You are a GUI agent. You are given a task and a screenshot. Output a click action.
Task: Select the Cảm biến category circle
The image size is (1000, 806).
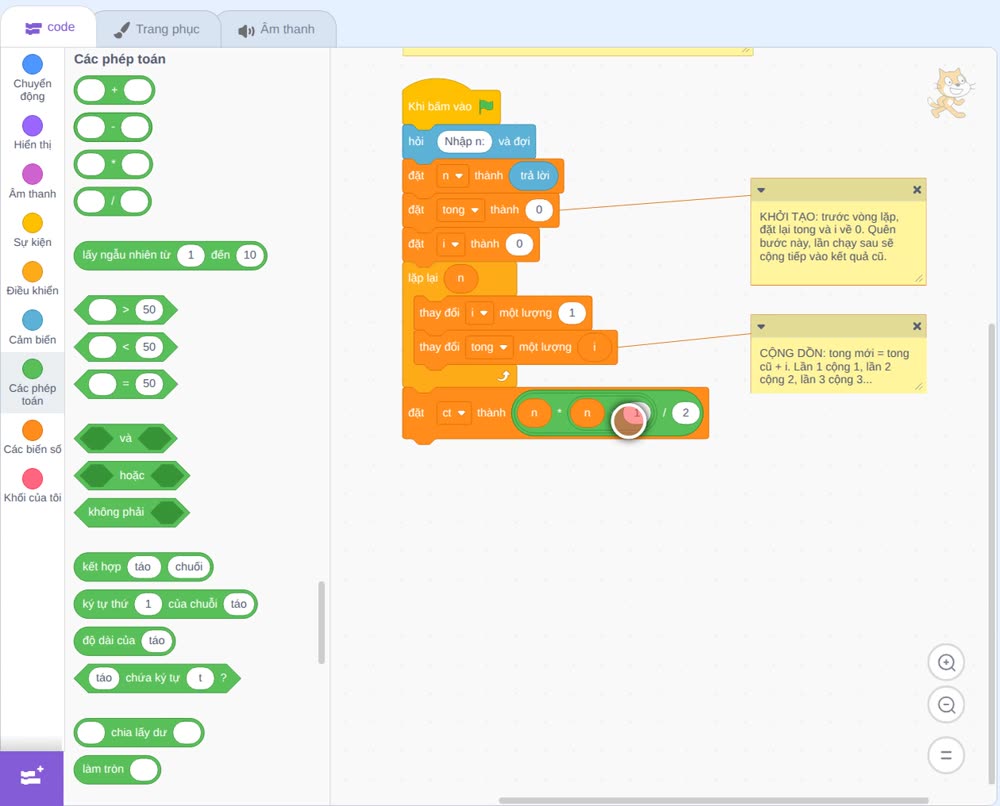[x=33, y=320]
